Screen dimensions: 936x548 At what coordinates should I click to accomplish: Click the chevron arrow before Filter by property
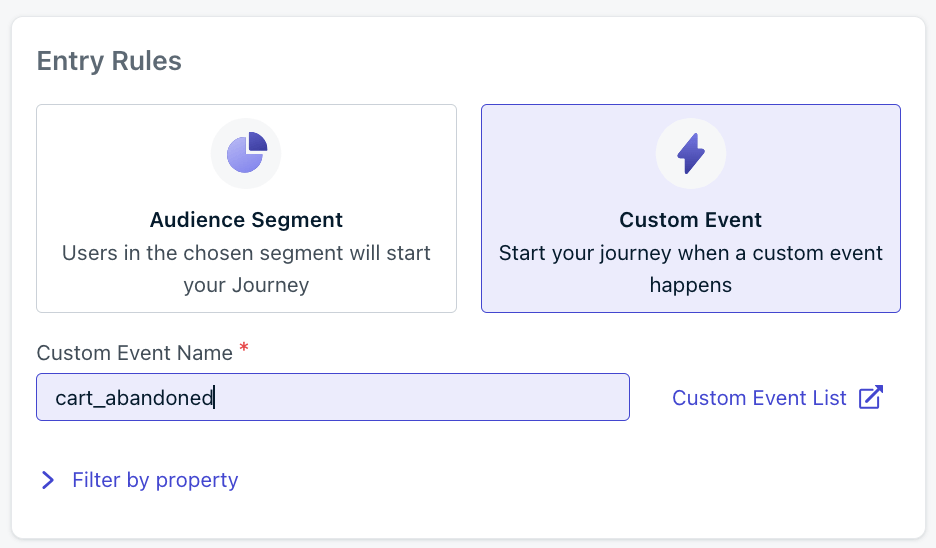[48, 480]
